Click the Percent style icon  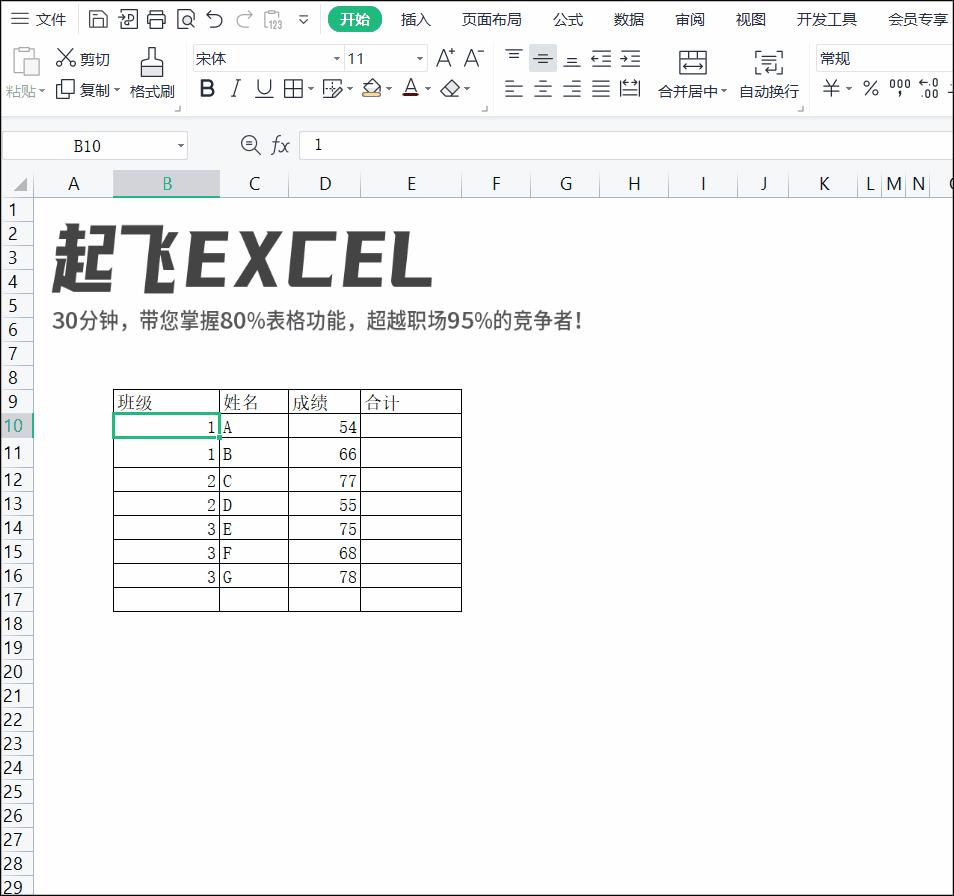[x=871, y=89]
